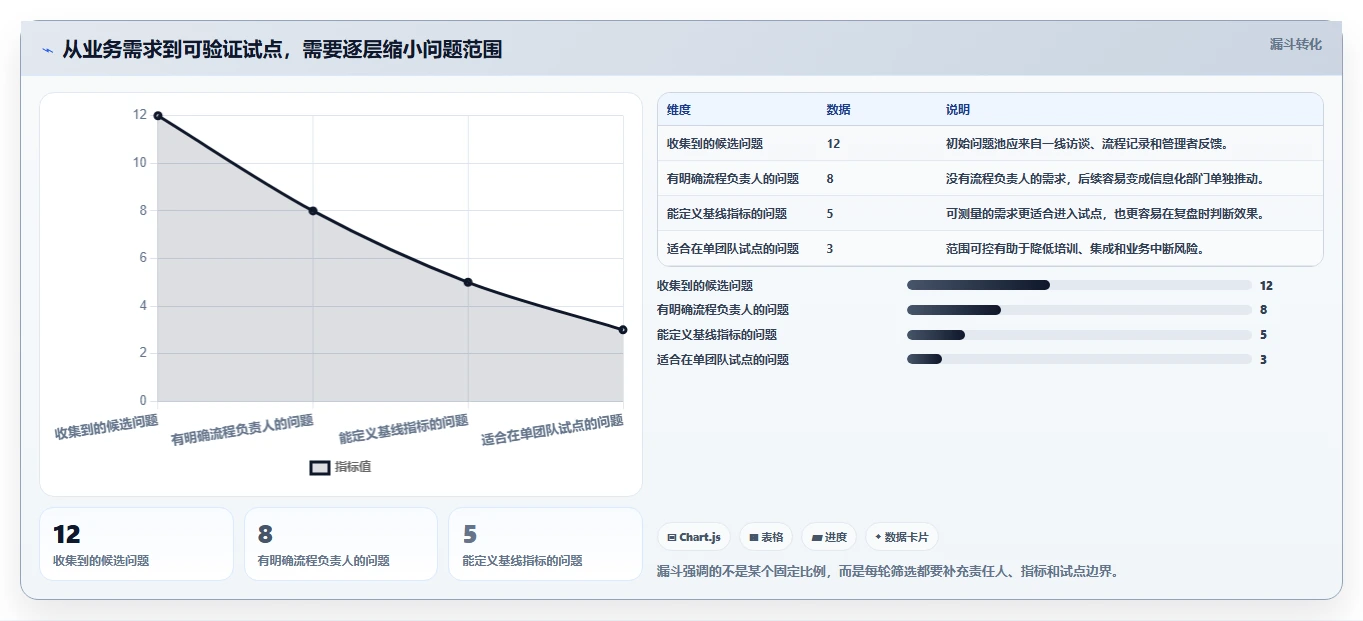Screen dimensions: 1363x621
Task: Click the note starting 初始问题池应来自一线访谈
Action: tap(1087, 144)
